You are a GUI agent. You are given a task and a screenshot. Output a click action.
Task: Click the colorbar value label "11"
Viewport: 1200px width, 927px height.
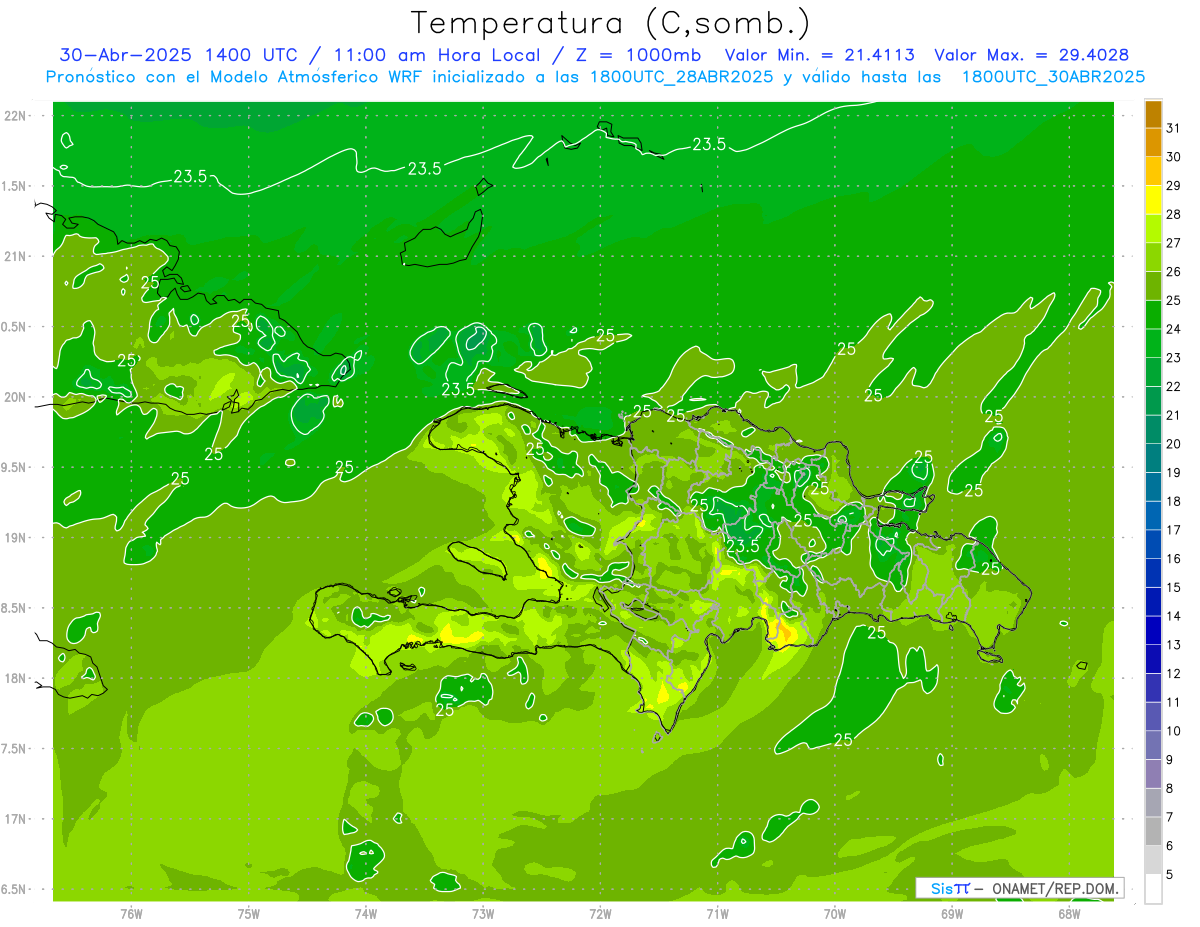click(1173, 702)
